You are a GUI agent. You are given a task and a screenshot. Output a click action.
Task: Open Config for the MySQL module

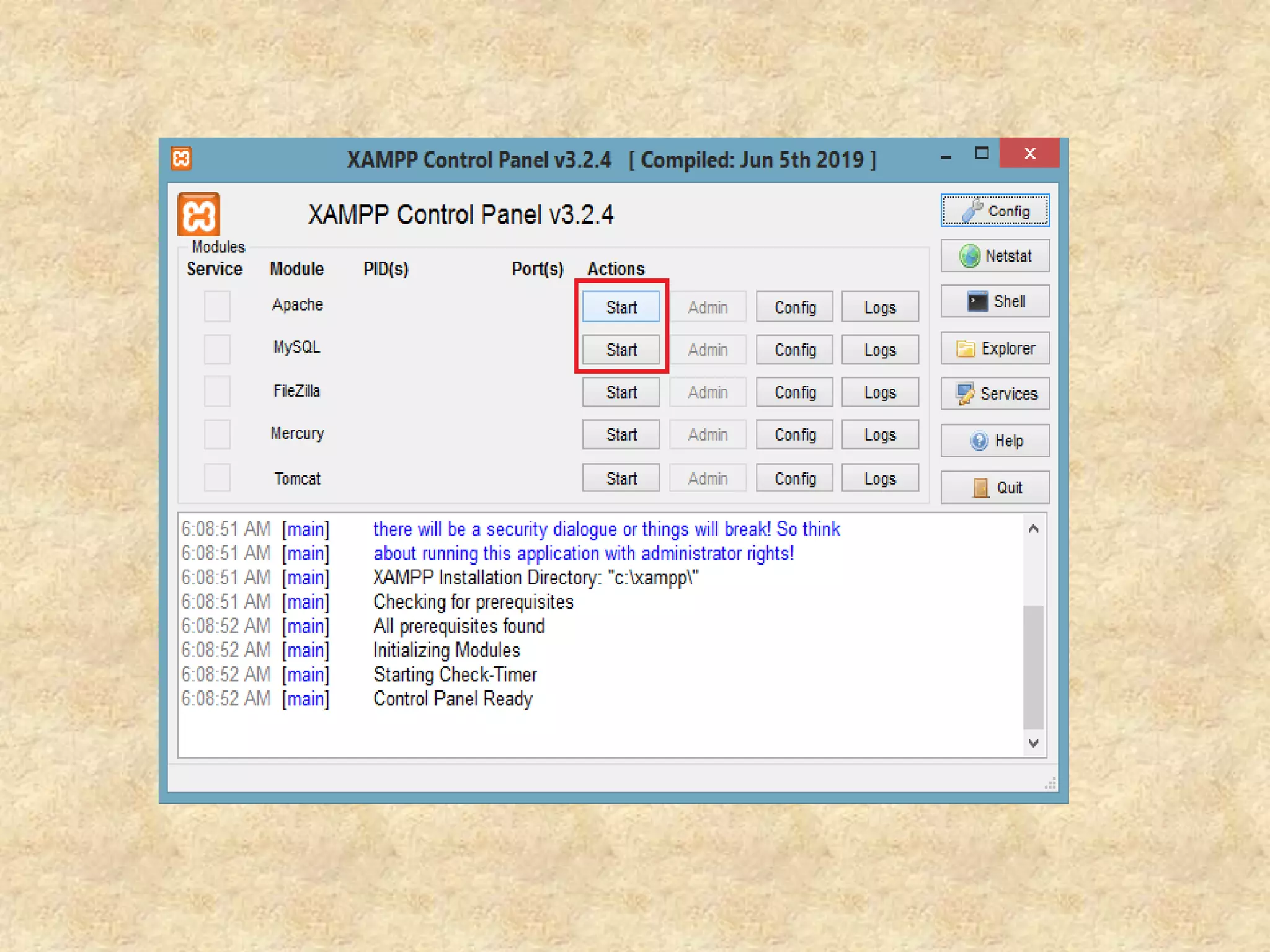(794, 350)
